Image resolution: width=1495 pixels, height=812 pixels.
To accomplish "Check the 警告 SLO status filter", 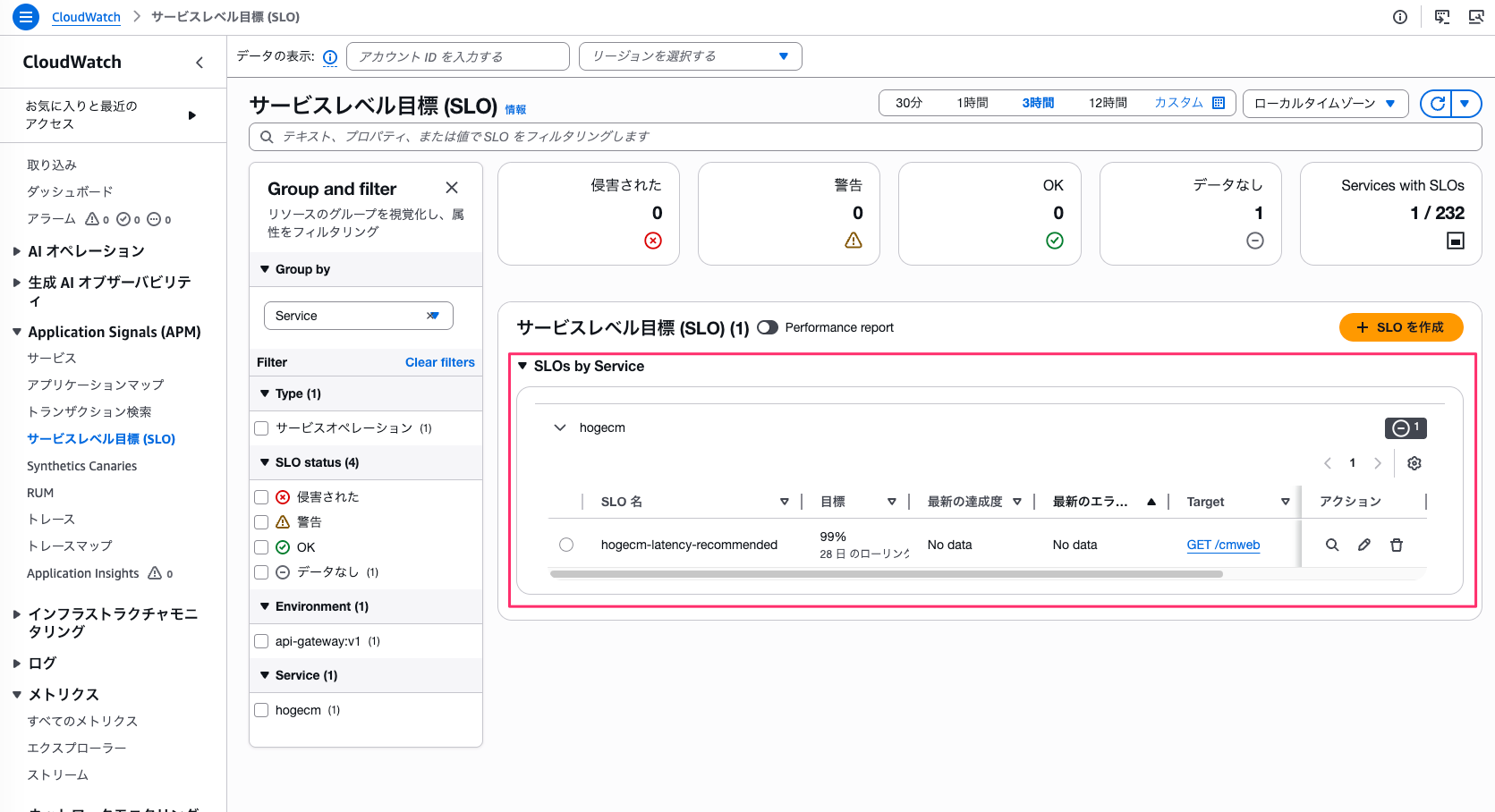I will (260, 521).
